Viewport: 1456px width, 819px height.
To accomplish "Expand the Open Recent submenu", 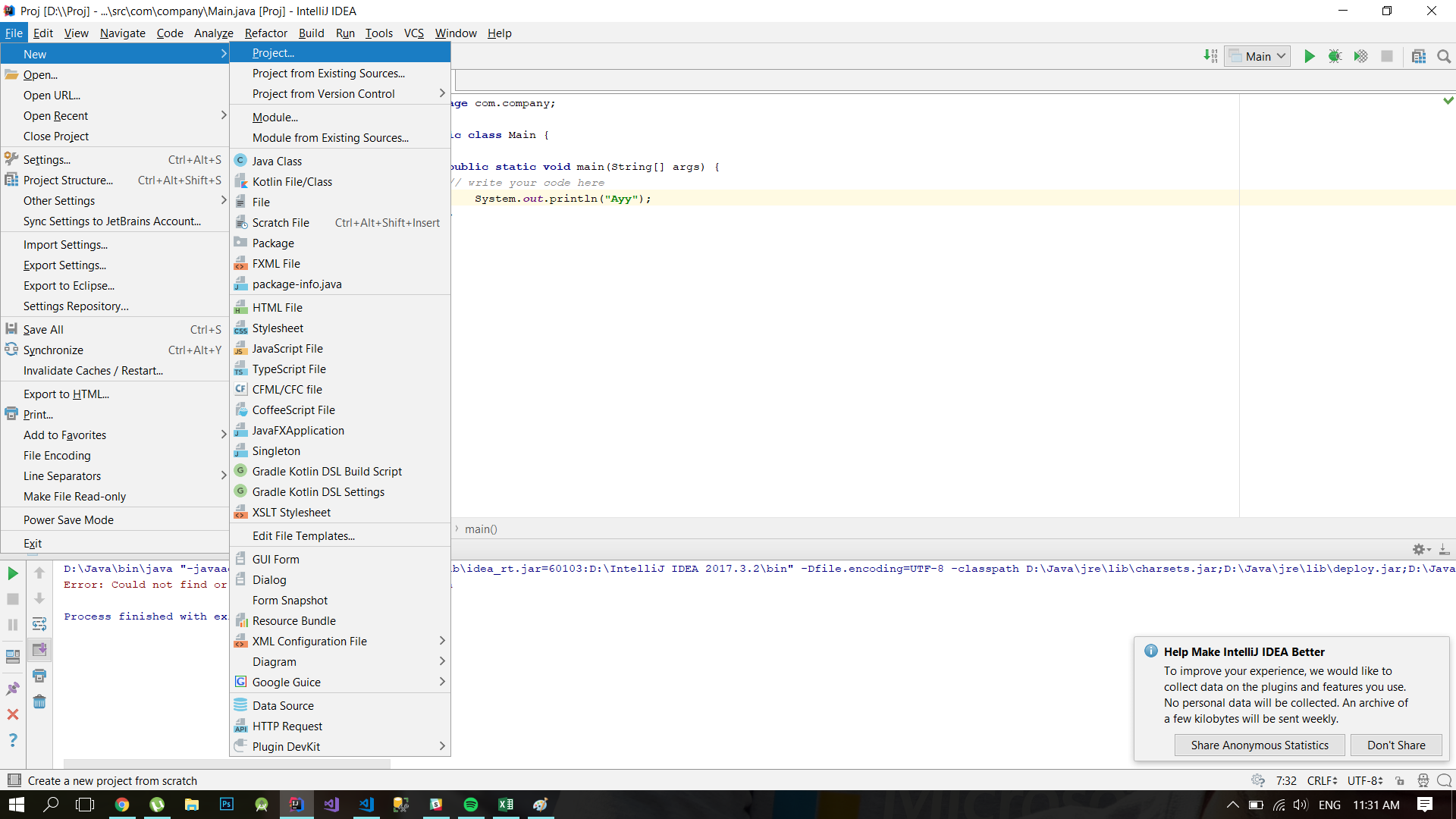I will click(115, 115).
